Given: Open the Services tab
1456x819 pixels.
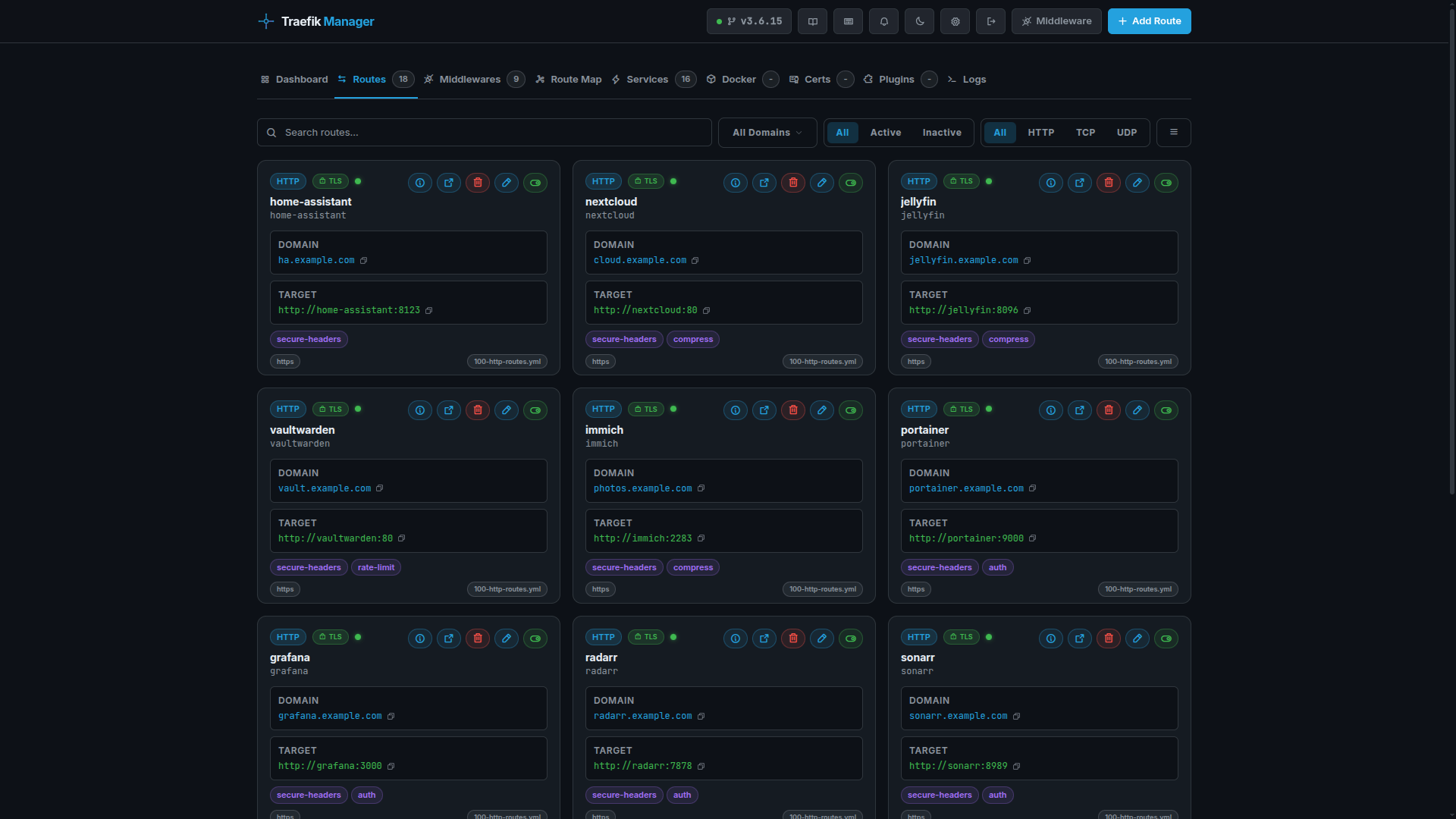Looking at the screenshot, I should click(x=654, y=80).
